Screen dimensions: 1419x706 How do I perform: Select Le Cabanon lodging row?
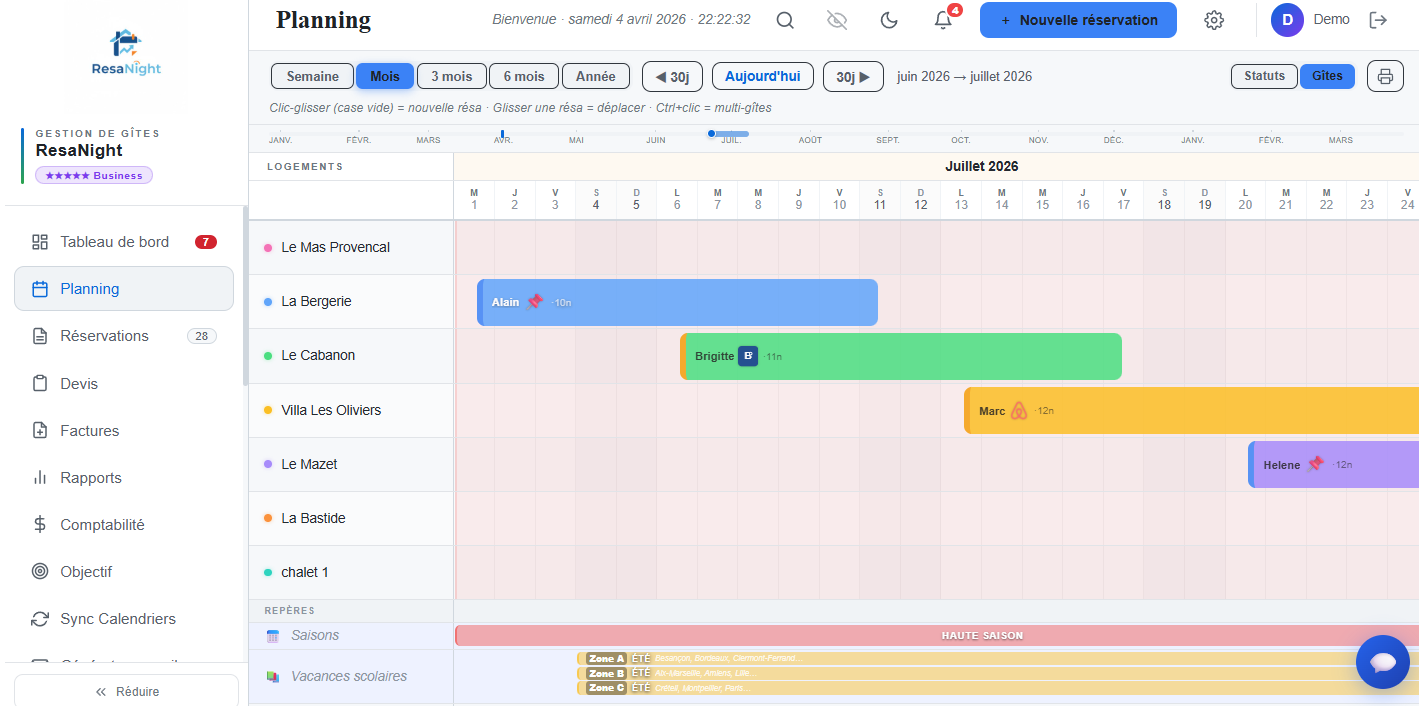click(x=351, y=356)
